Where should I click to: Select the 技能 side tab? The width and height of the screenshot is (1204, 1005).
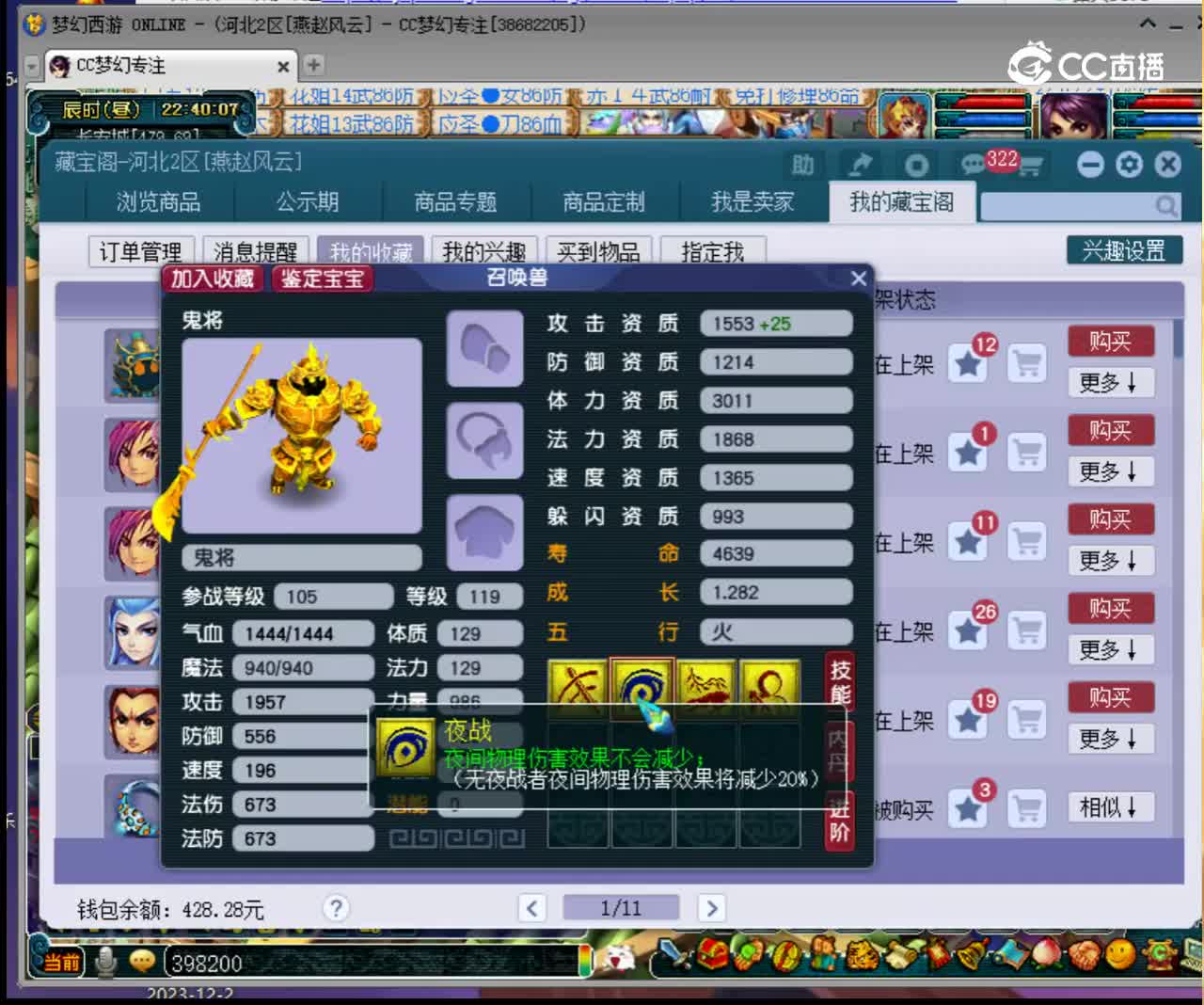coord(839,682)
